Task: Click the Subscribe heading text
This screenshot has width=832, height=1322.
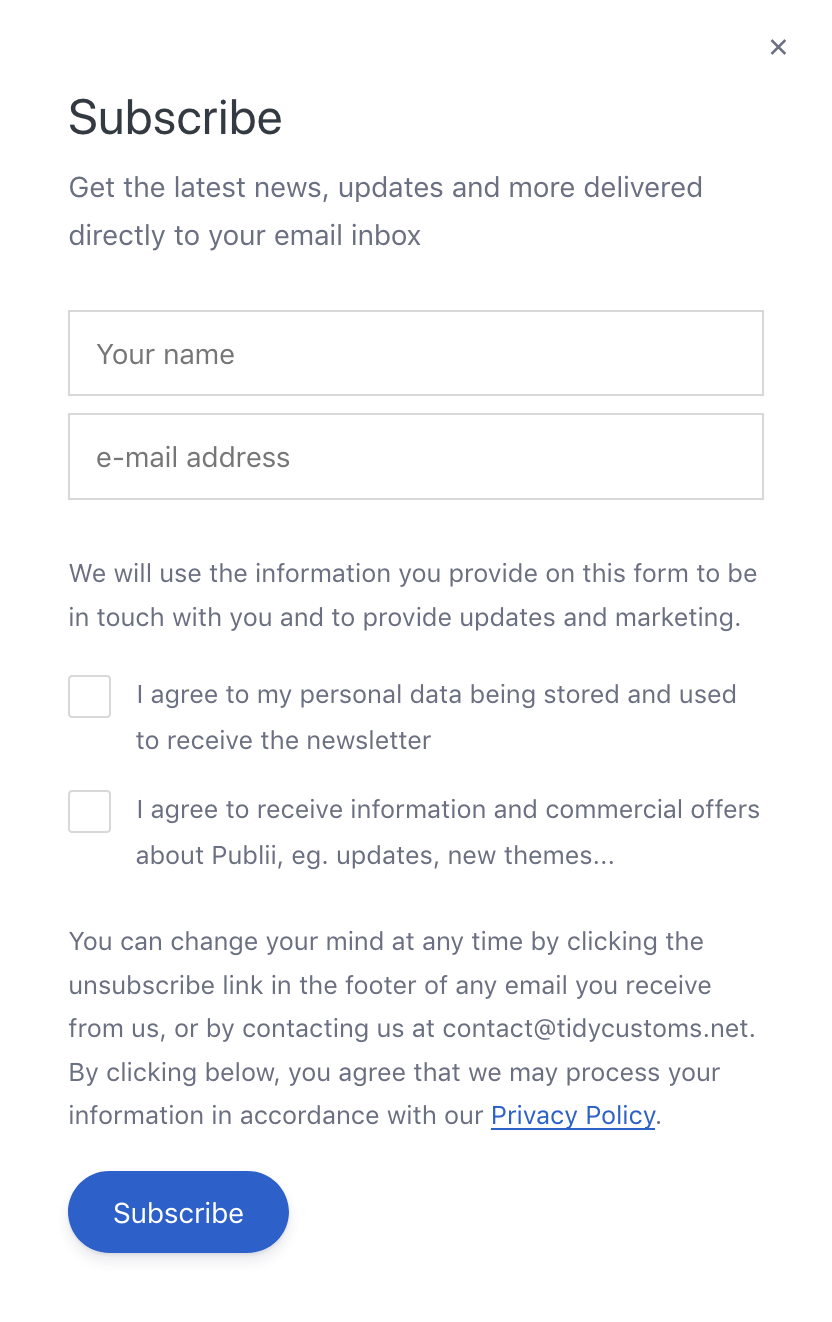Action: 175,117
